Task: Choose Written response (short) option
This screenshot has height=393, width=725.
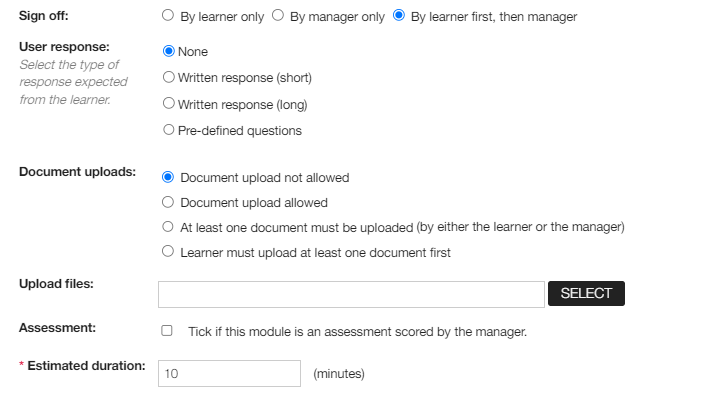Action: tap(169, 77)
